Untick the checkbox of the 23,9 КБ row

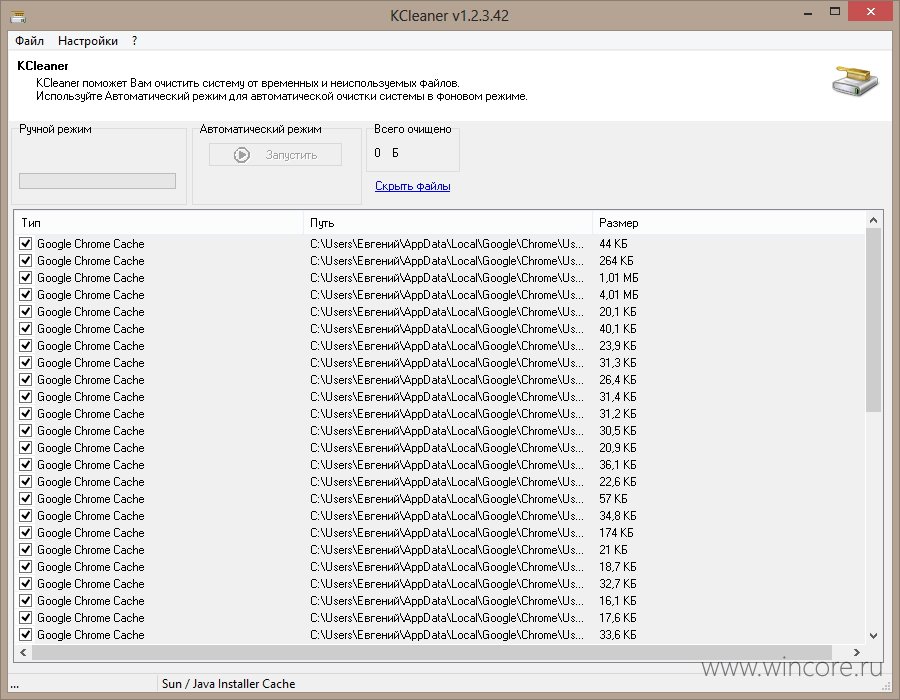pos(25,345)
